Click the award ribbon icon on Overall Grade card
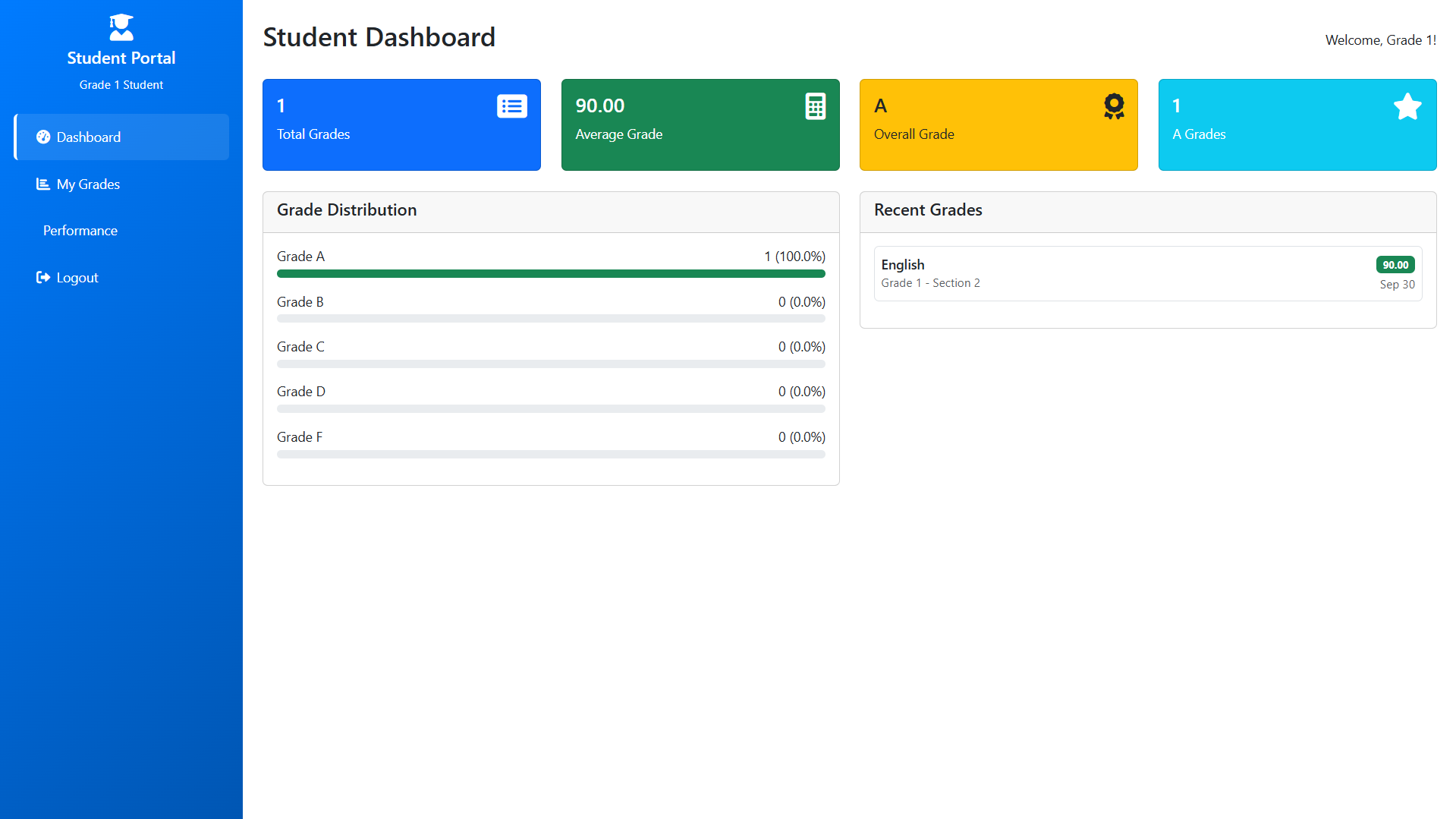Screen dimensions: 1456x819 [x=1113, y=106]
